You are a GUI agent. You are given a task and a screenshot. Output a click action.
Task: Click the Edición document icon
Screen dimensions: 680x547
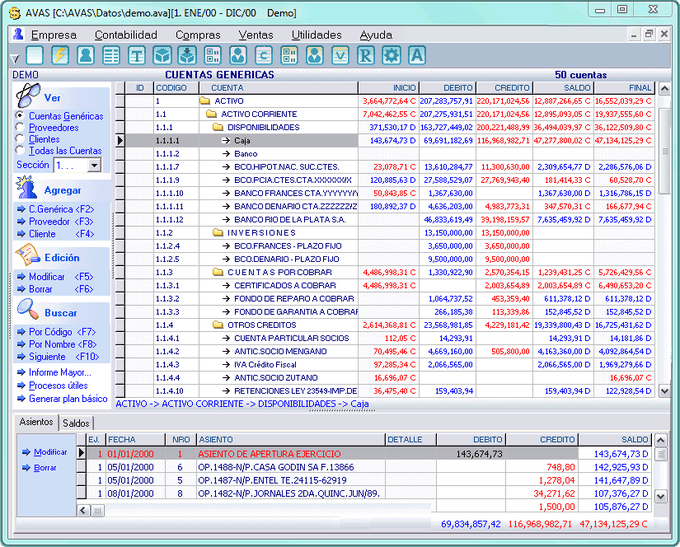point(27,256)
